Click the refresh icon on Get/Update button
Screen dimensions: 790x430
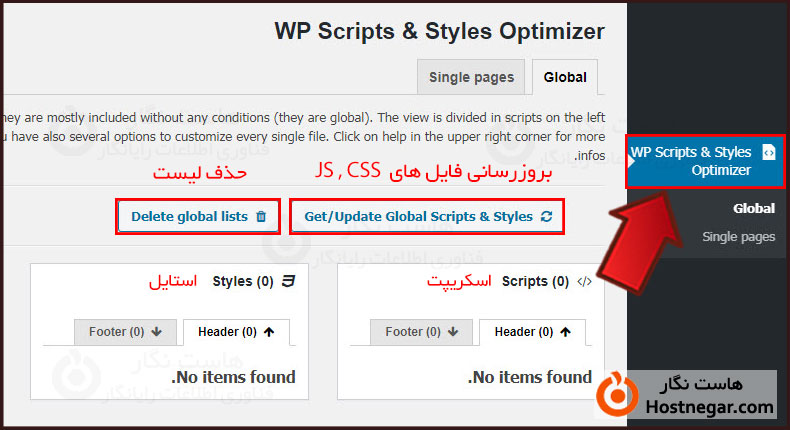[545, 216]
